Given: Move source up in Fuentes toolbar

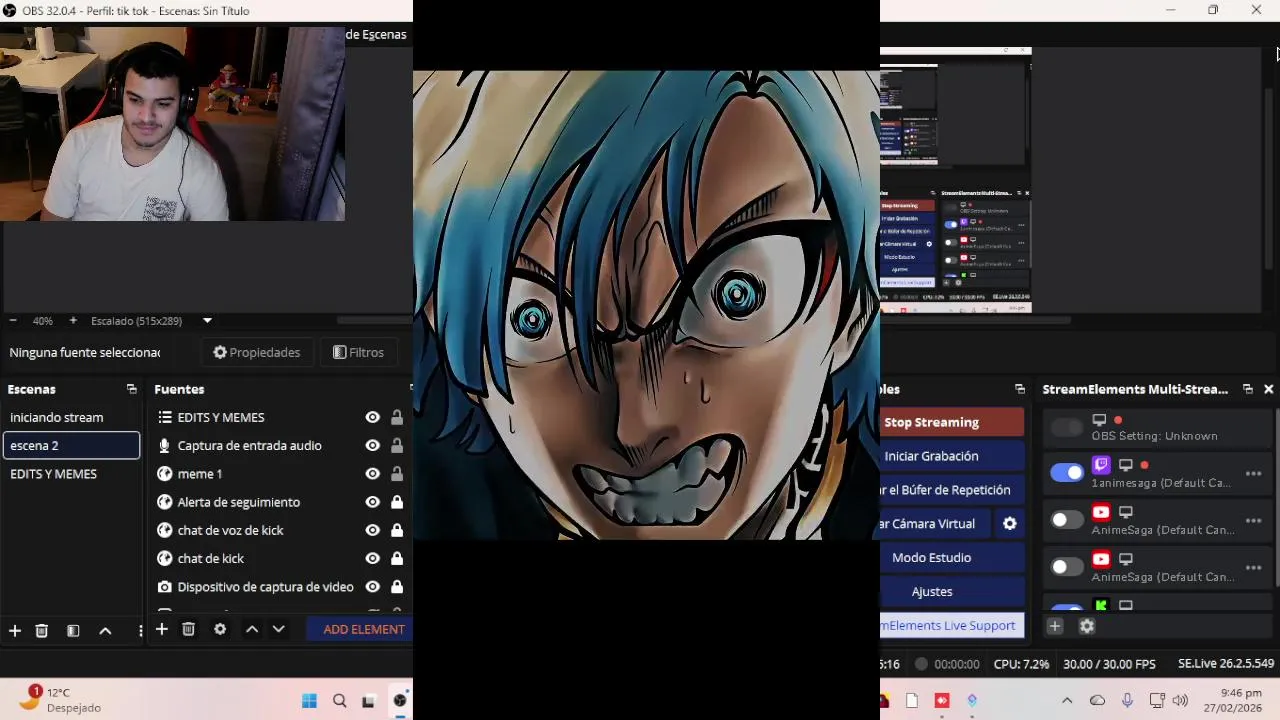Looking at the screenshot, I should [x=252, y=629].
